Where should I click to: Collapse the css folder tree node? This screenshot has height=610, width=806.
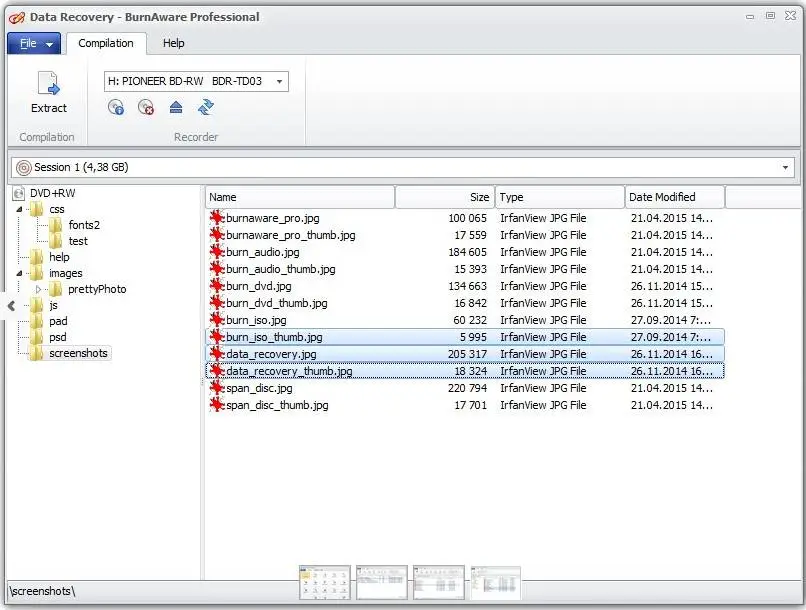click(x=20, y=209)
